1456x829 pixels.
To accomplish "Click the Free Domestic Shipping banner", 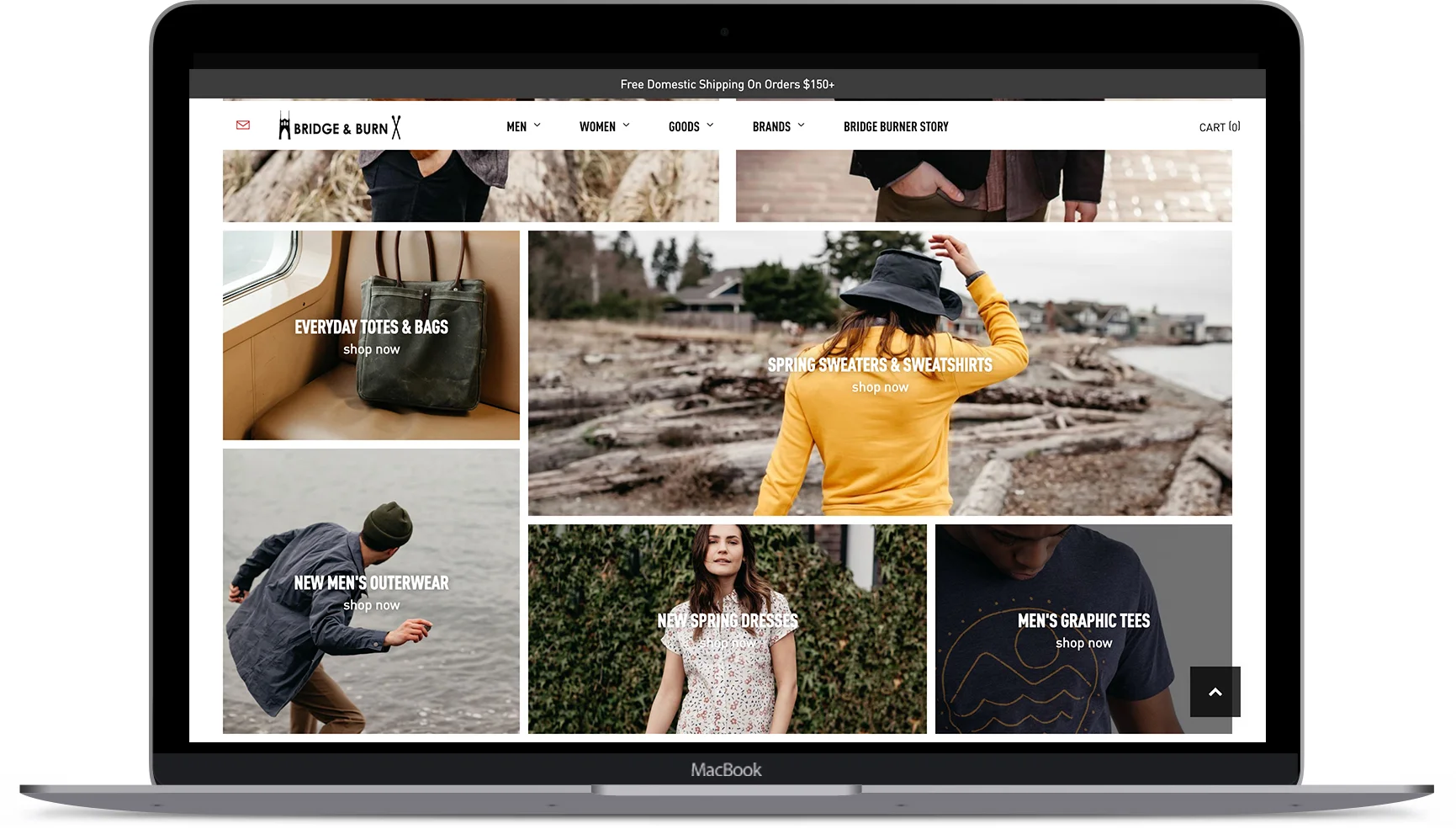I will click(x=727, y=83).
